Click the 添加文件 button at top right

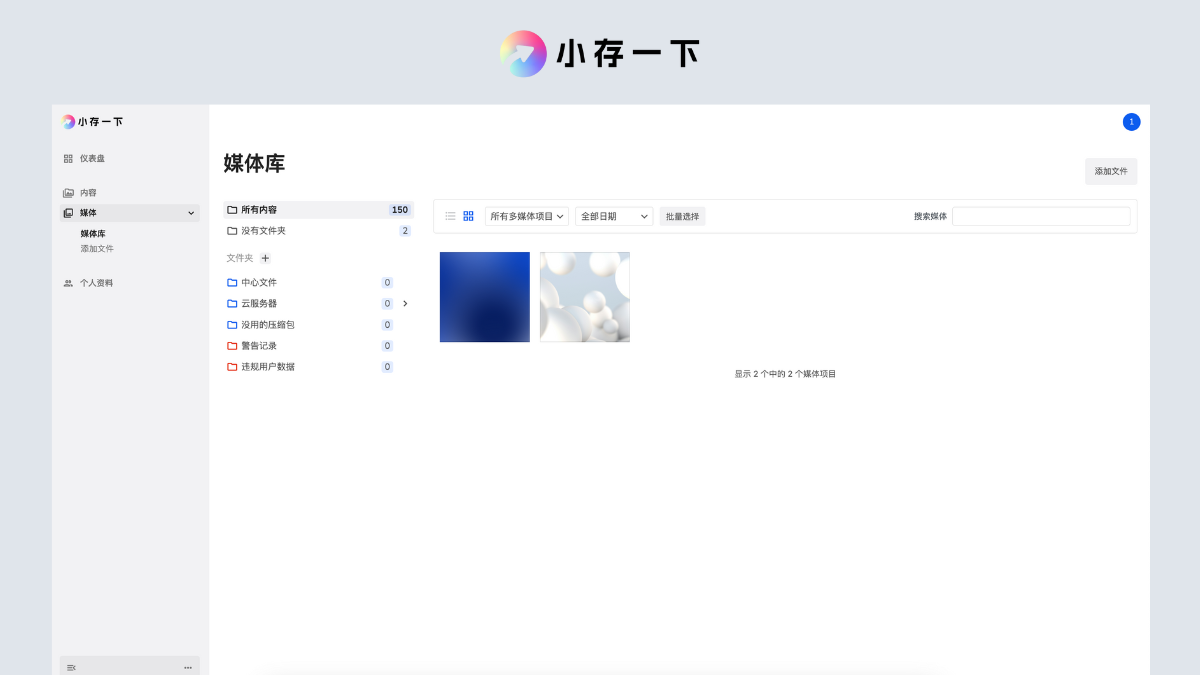pyautogui.click(x=1110, y=171)
